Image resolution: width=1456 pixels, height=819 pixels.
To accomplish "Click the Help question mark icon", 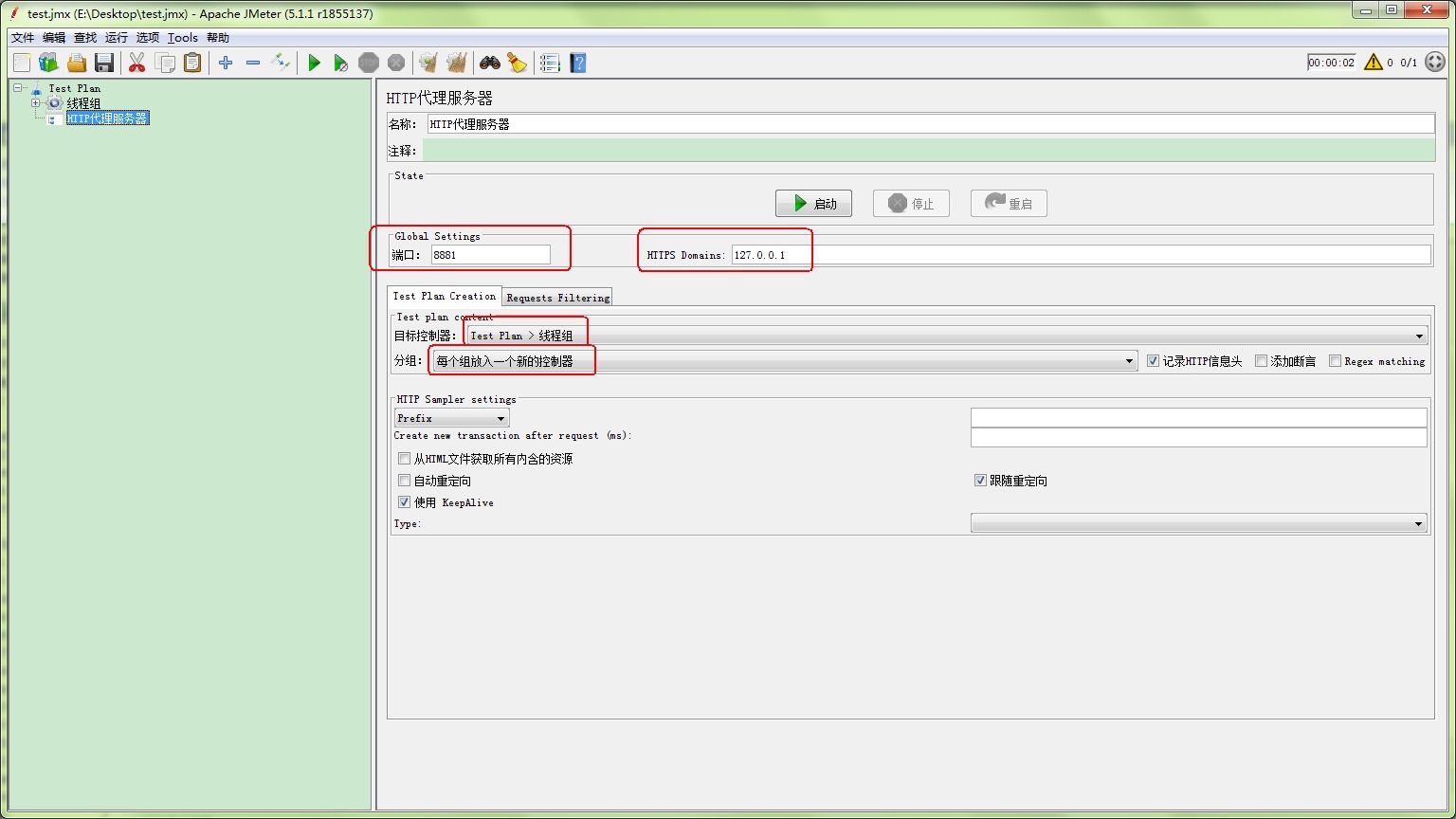I will coord(578,63).
